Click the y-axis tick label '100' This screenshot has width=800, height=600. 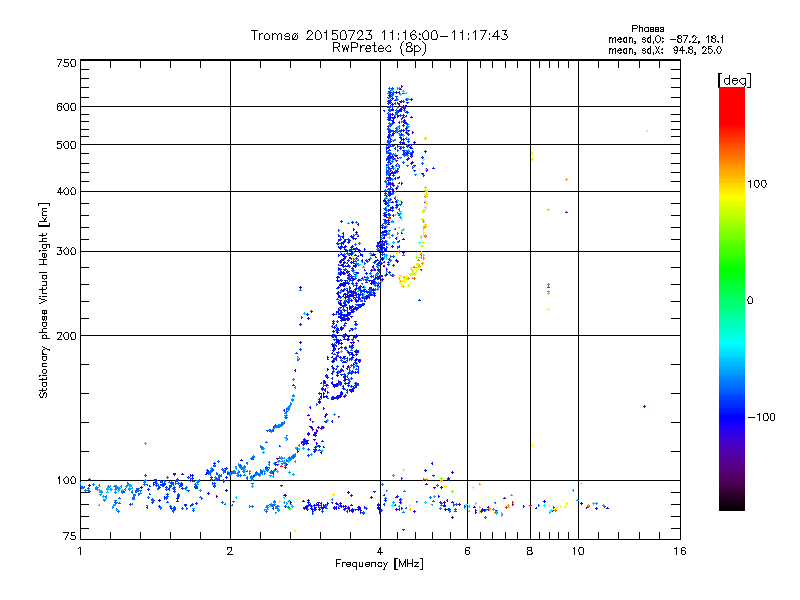66,481
